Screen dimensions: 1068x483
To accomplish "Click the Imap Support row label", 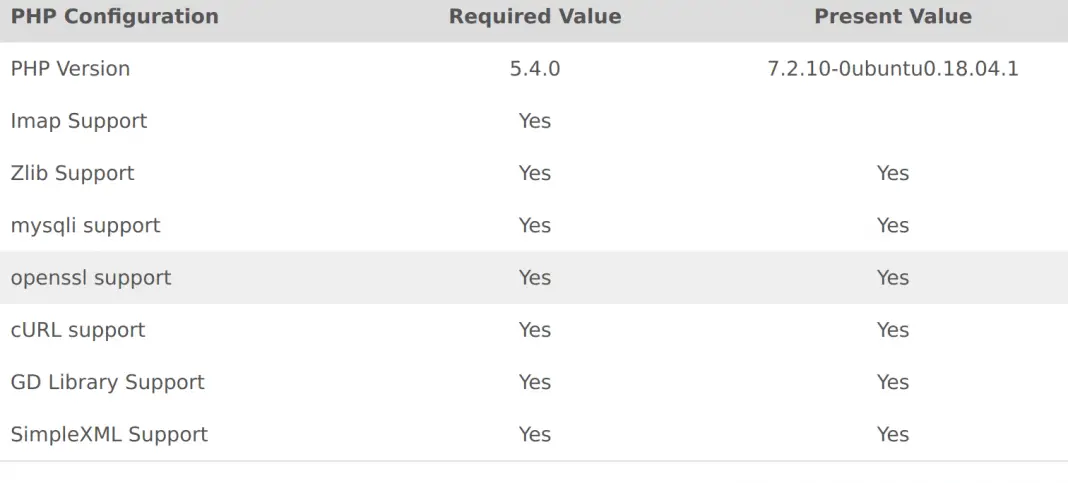I will coord(79,121).
